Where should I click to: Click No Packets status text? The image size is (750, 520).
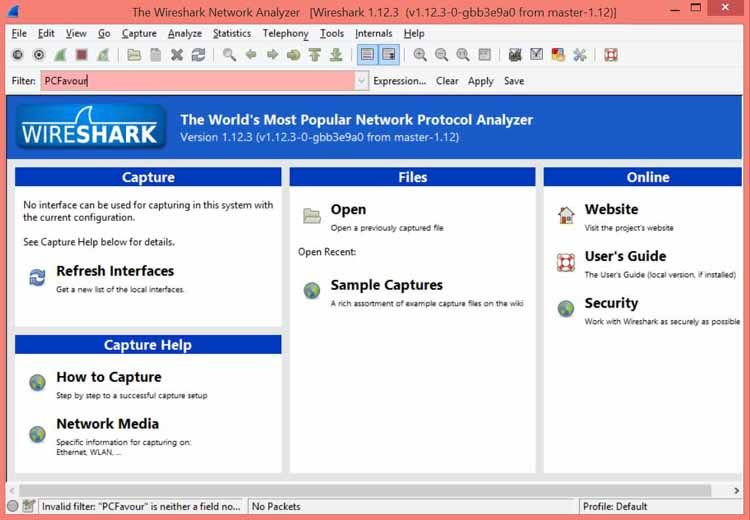pyautogui.click(x=276, y=507)
